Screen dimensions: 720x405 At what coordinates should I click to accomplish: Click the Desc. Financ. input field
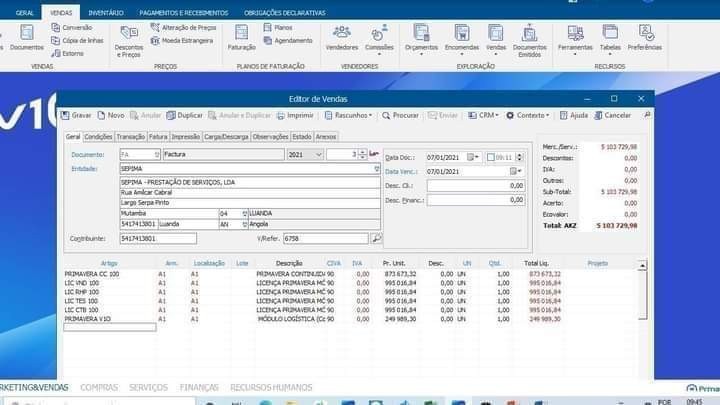click(476, 200)
